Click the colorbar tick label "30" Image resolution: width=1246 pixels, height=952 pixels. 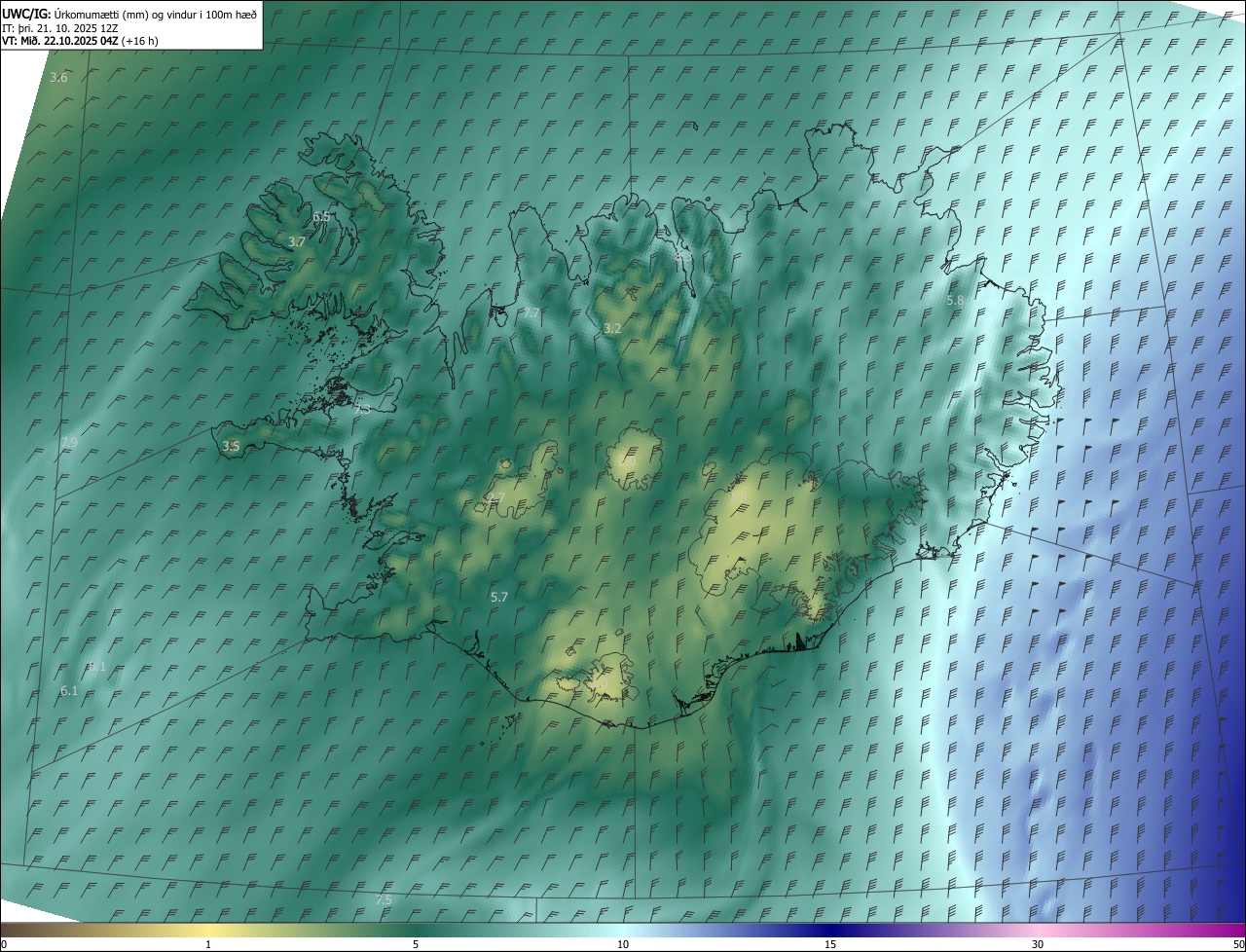pos(1038,944)
